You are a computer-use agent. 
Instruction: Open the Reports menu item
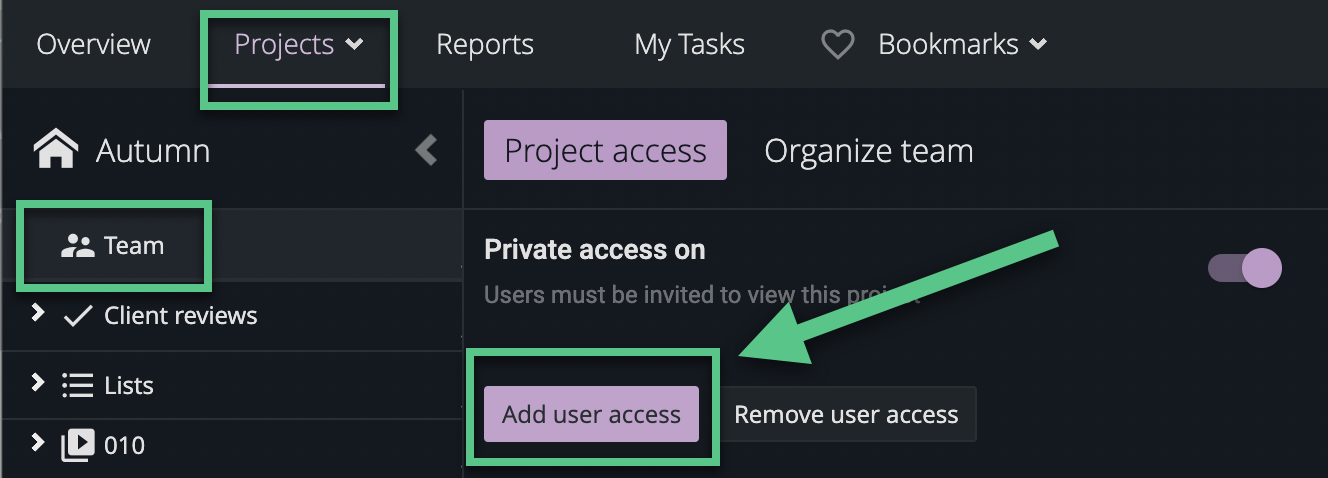click(485, 45)
